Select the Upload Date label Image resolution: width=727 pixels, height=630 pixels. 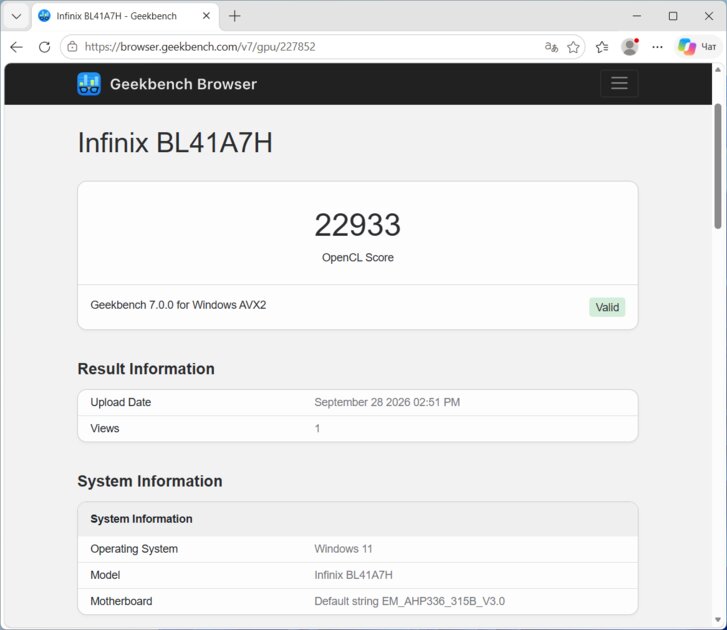(x=121, y=402)
